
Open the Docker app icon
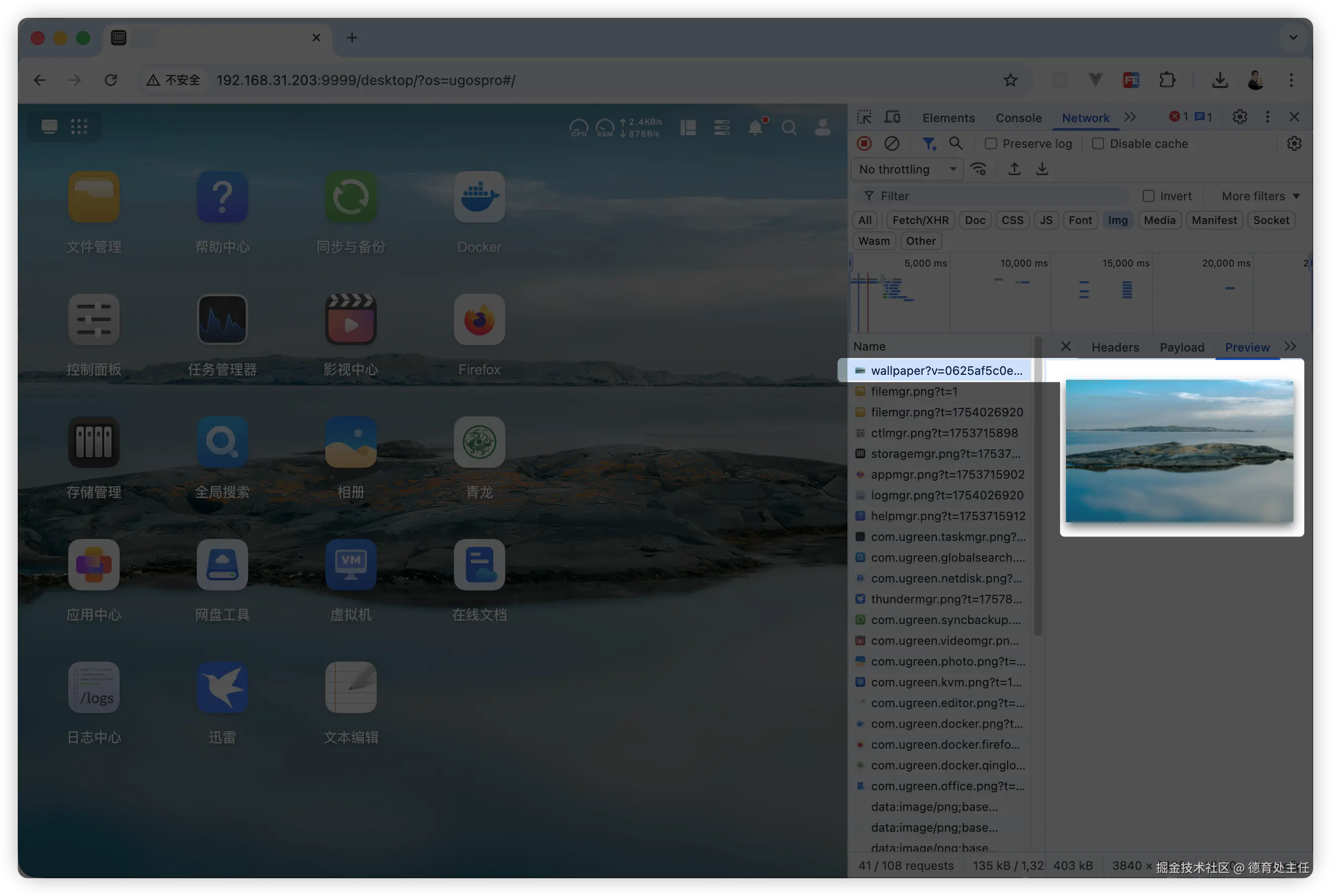[479, 197]
